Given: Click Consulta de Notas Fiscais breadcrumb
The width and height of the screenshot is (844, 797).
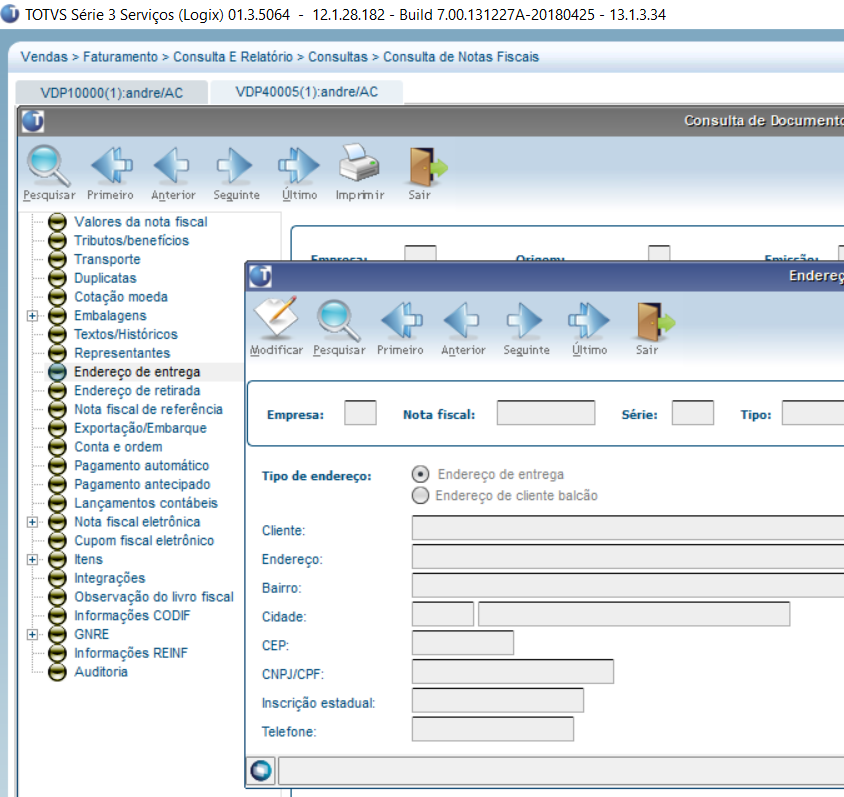Looking at the screenshot, I should click(x=461, y=57).
